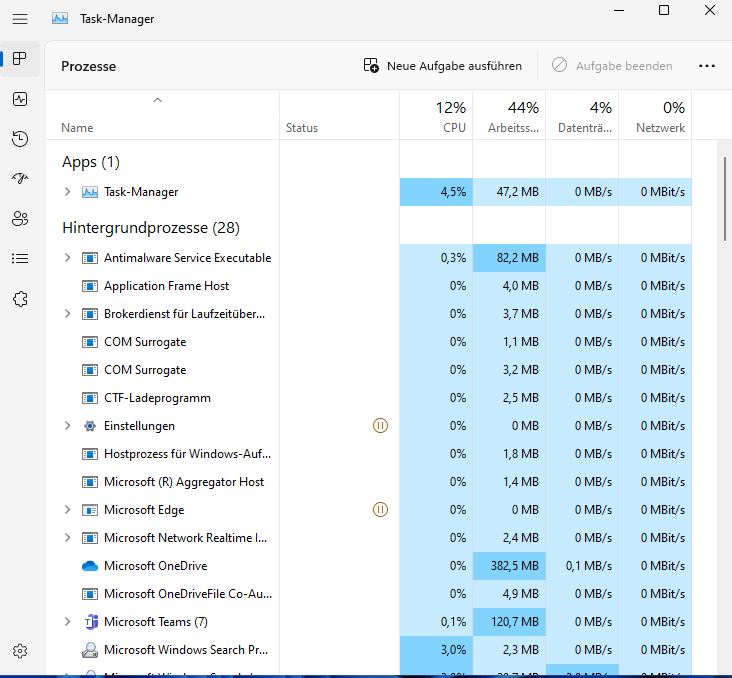Expand the Einstellungen process group
Image resolution: width=732 pixels, height=678 pixels.
click(68, 426)
